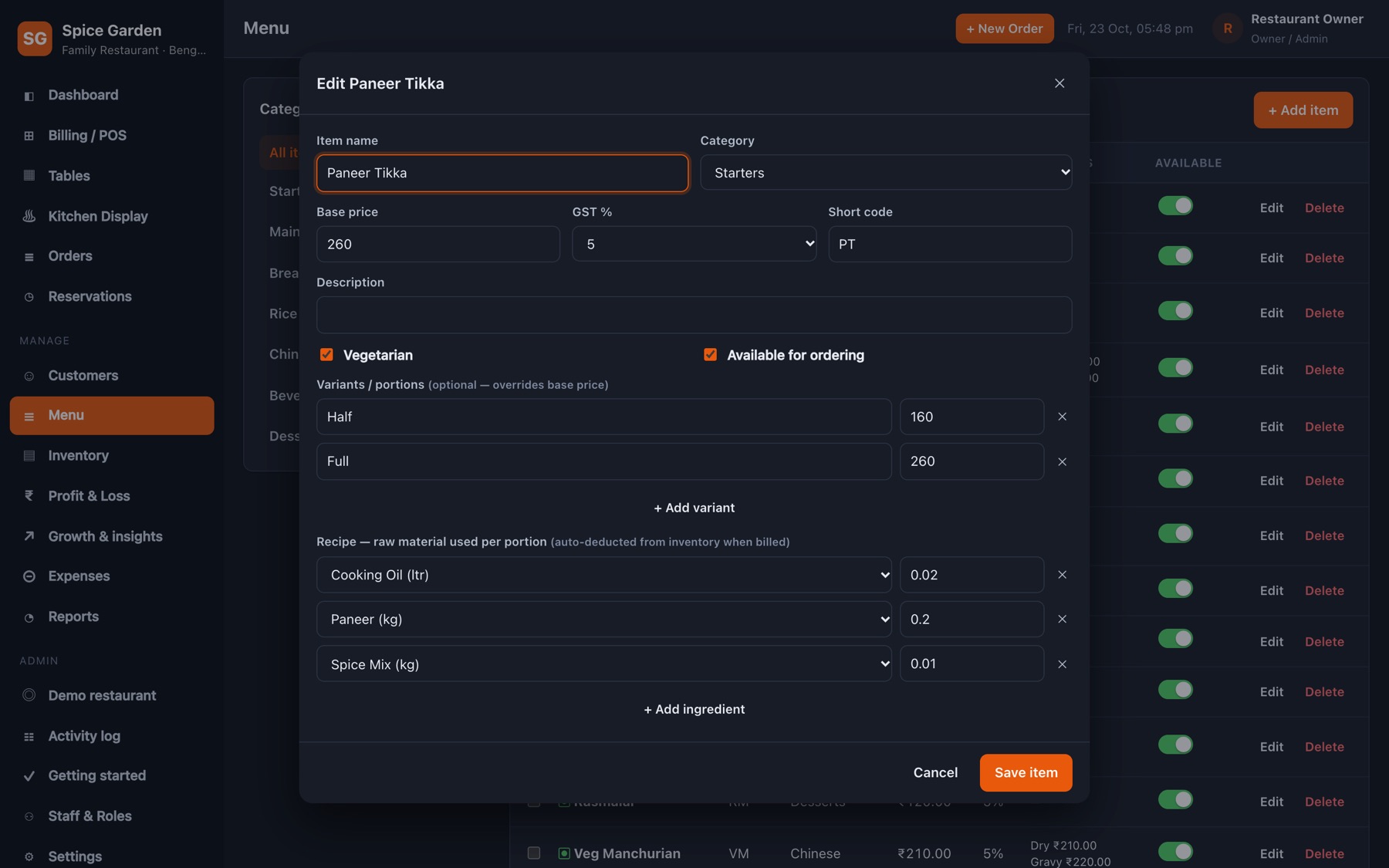
Task: Open the Paneer (kg) ingredient dropdown
Action: click(603, 620)
